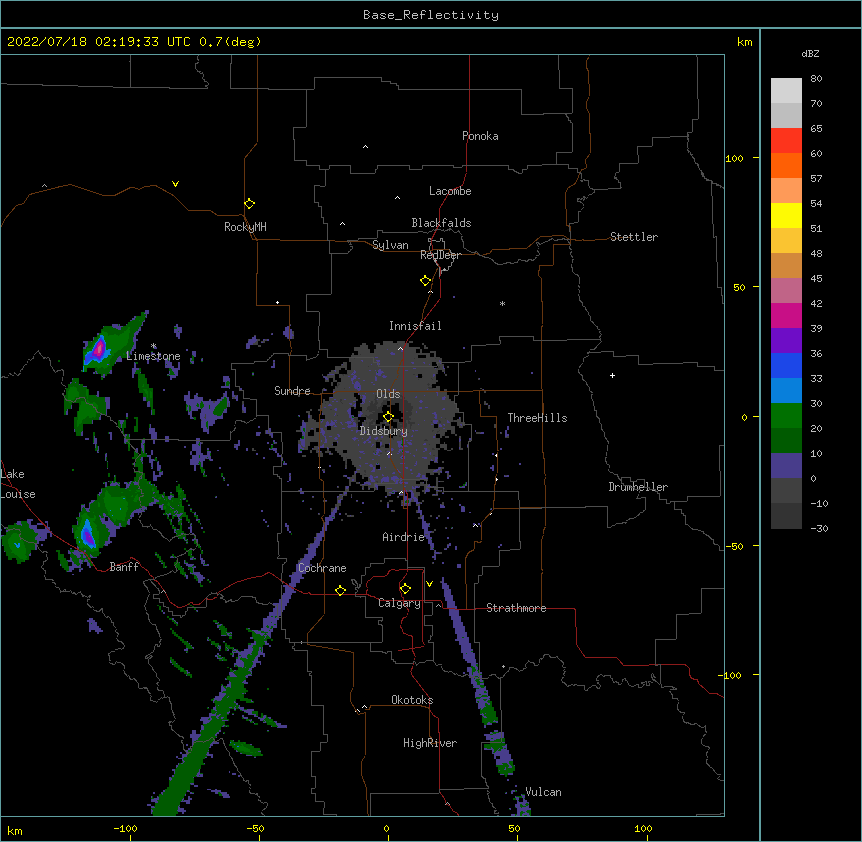Click the Didsbury city label
Viewport: 862px width, 842px height.
click(x=384, y=431)
